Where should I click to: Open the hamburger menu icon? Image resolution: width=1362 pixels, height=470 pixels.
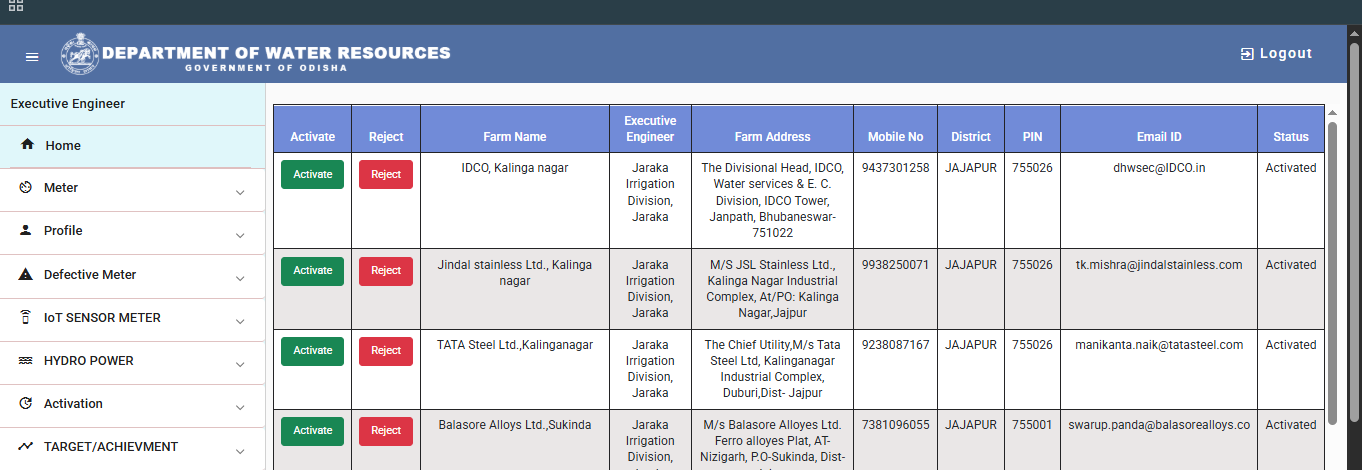[x=32, y=57]
